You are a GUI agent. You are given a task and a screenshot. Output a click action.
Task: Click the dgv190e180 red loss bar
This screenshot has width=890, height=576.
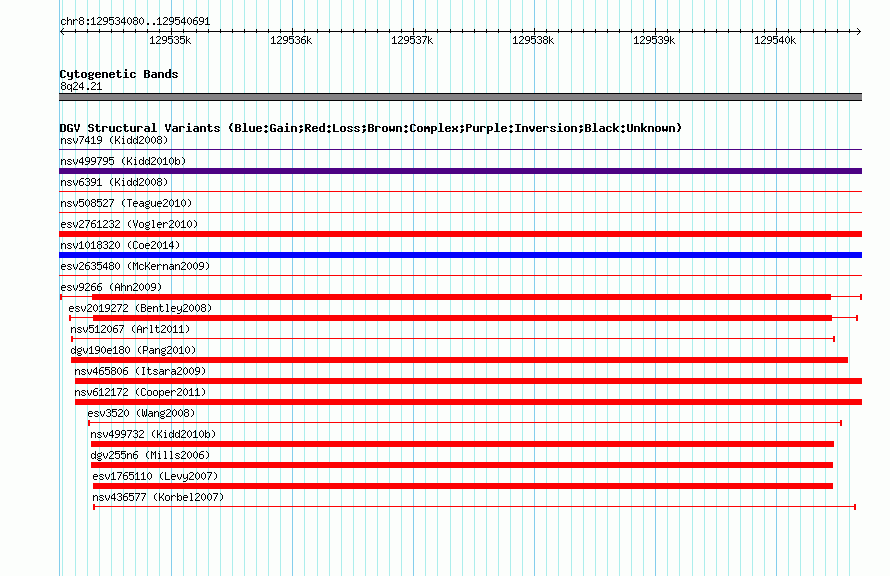[x=459, y=360]
